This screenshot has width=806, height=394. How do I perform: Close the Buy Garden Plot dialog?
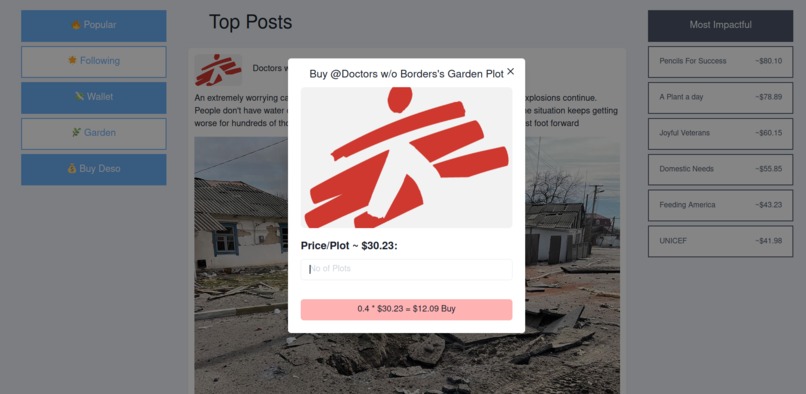(x=510, y=71)
